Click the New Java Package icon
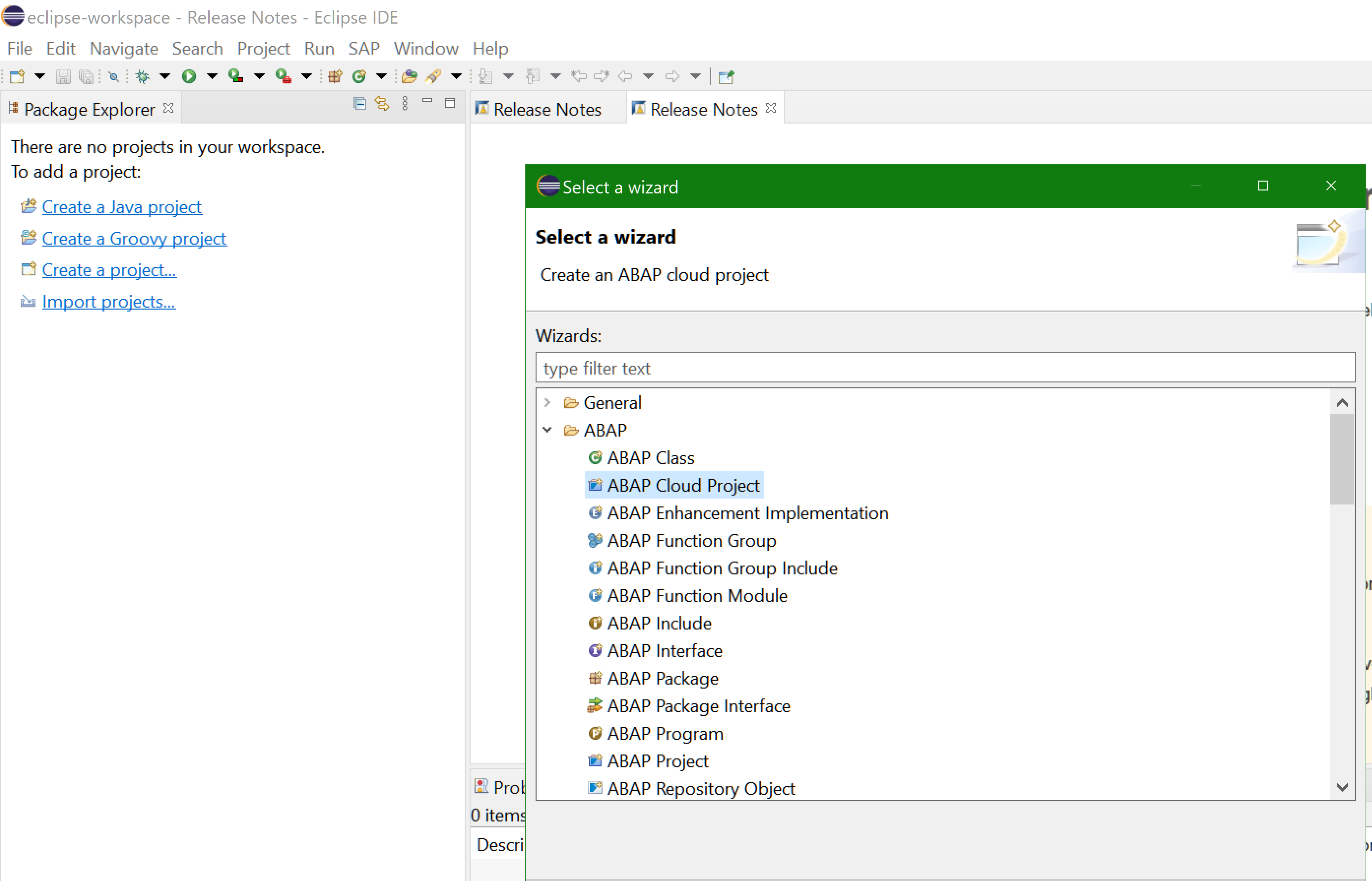 (335, 76)
